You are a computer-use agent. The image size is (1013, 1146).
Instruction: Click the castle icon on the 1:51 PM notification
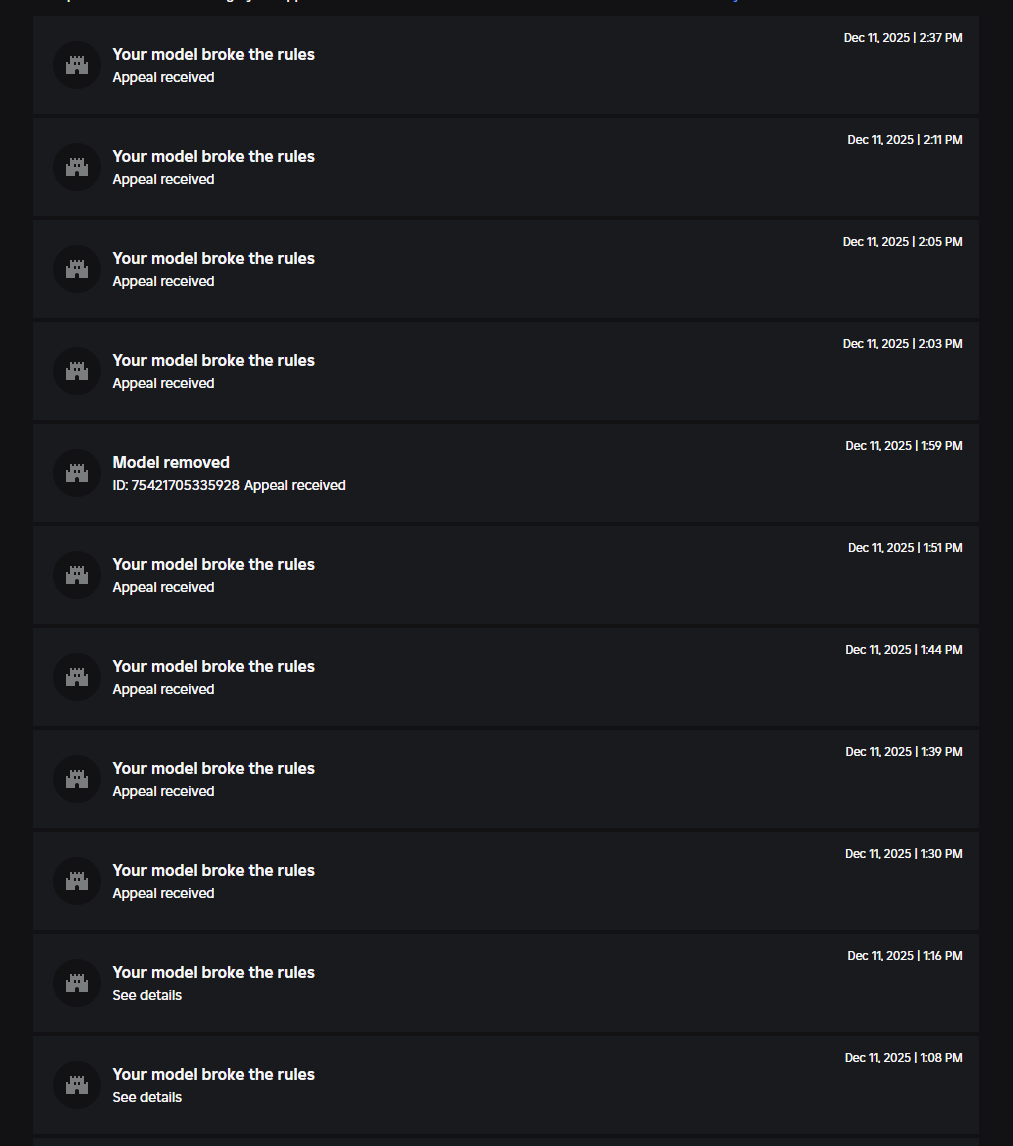[x=77, y=575]
